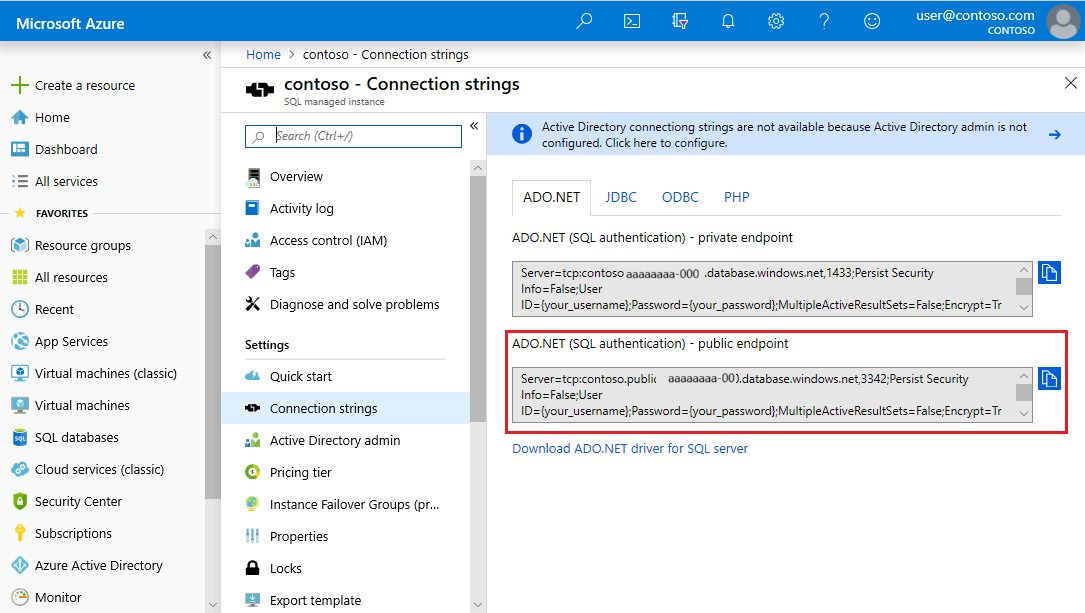Click the feedback smiley icon
Screen dimensions: 1085x613
tap(872, 21)
